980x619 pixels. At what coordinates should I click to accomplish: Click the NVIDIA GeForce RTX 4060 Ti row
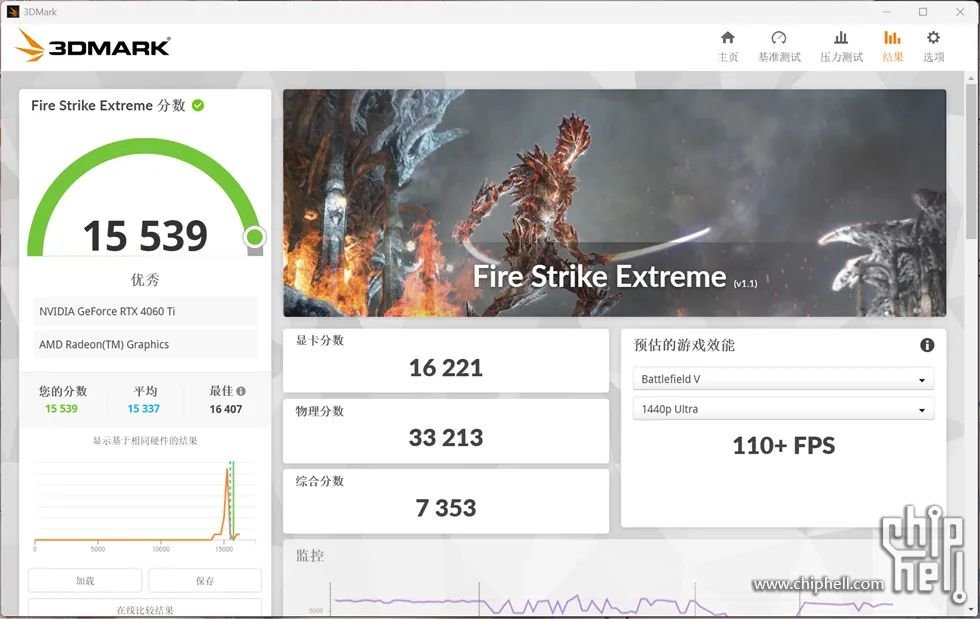pos(145,311)
